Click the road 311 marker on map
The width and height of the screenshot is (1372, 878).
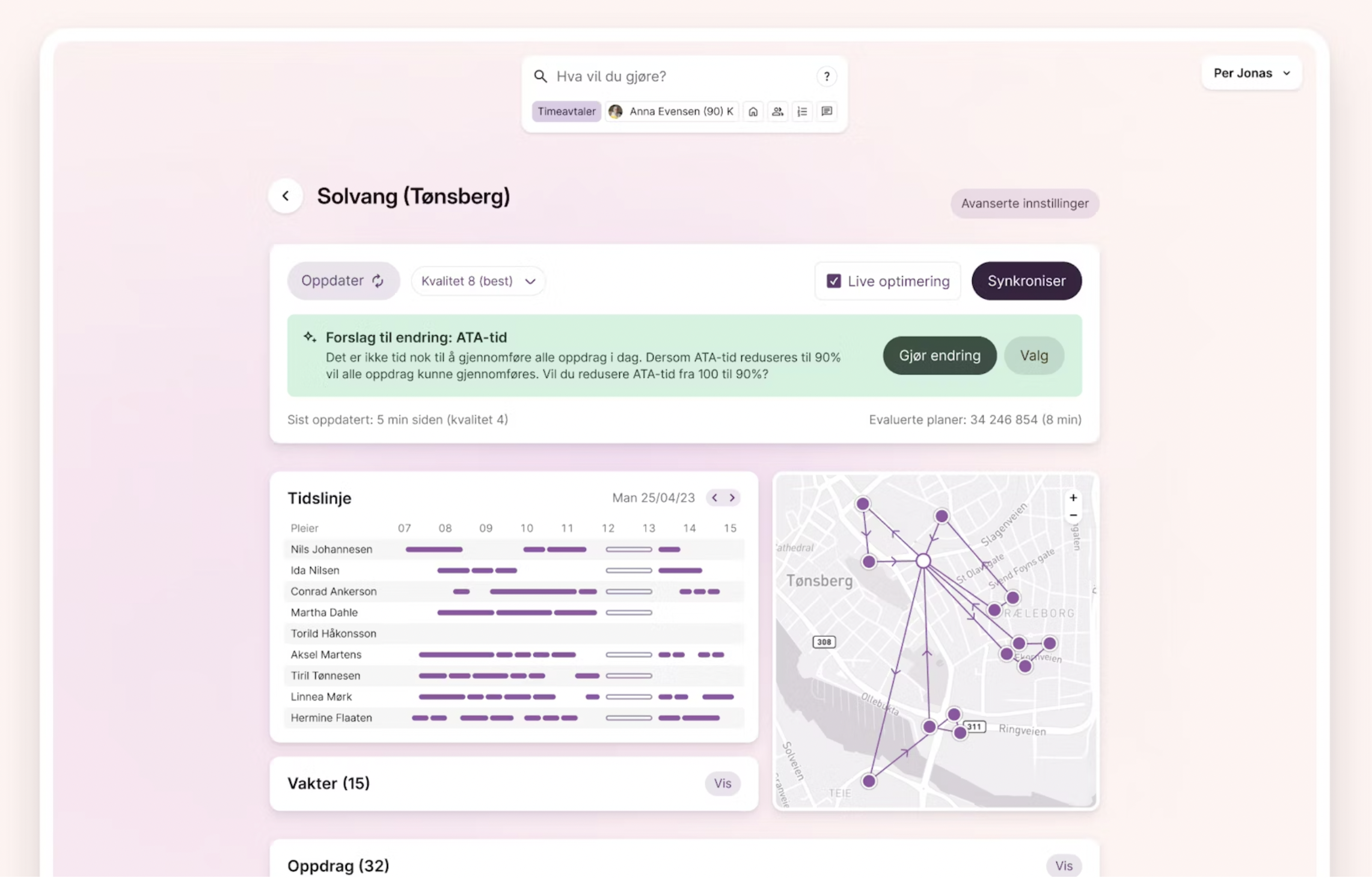pyautogui.click(x=975, y=727)
